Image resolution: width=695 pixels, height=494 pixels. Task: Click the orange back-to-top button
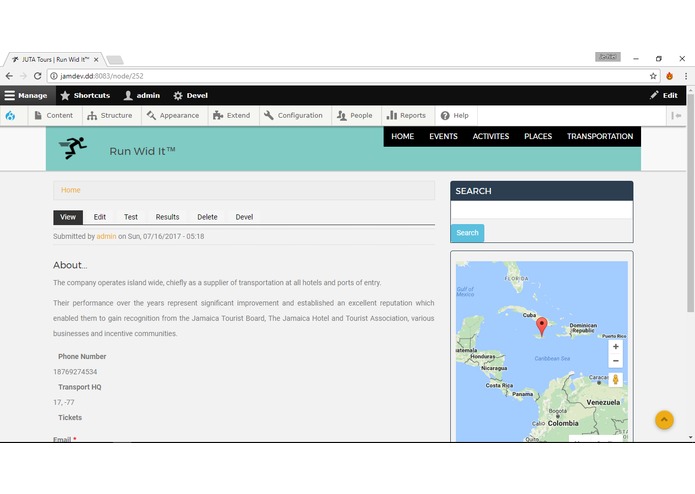point(664,420)
